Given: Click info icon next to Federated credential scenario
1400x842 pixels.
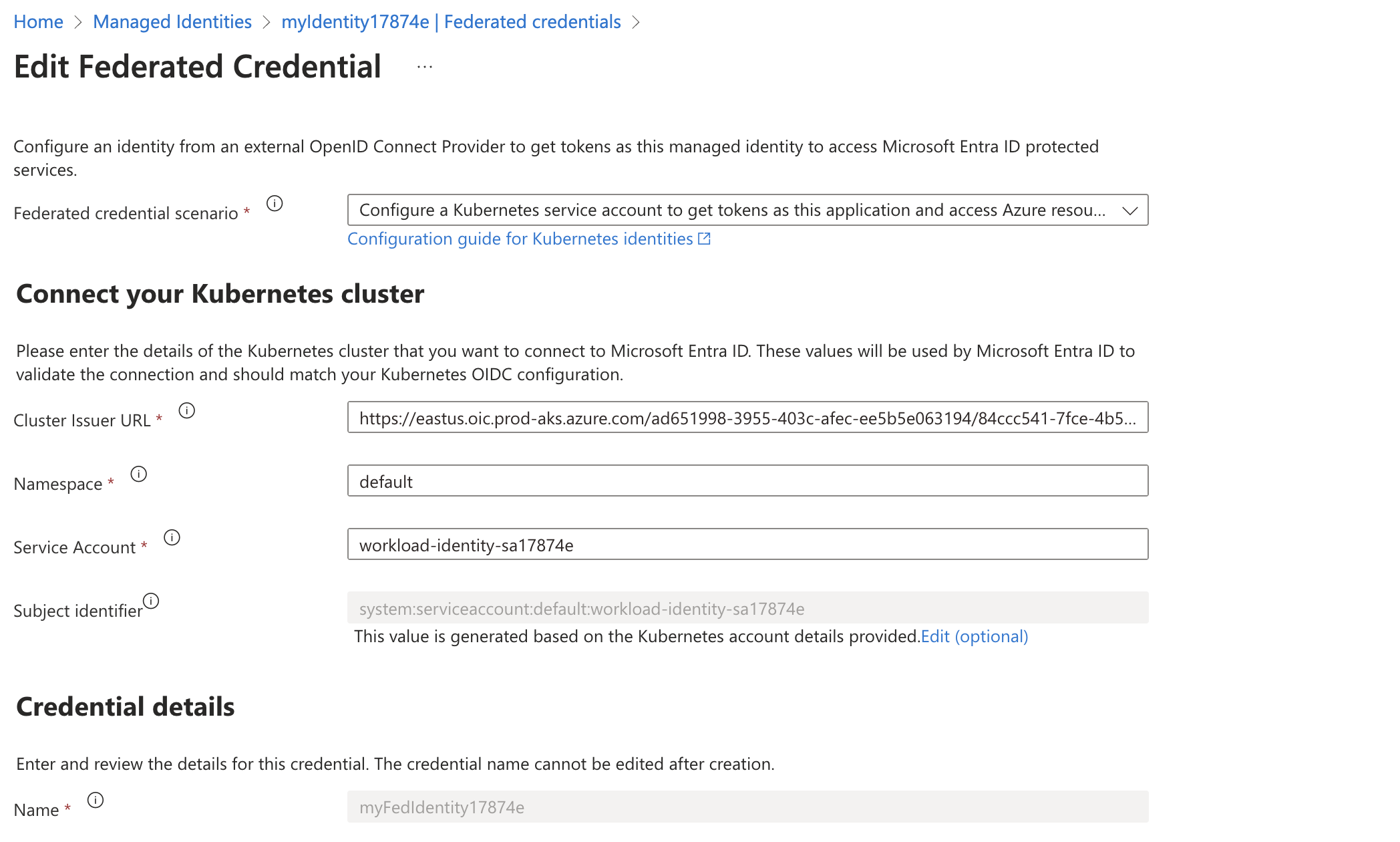Looking at the screenshot, I should pyautogui.click(x=275, y=203).
